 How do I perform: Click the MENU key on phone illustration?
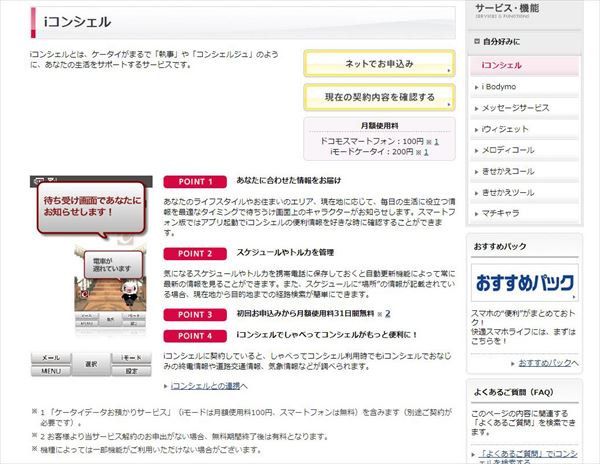pyautogui.click(x=51, y=371)
